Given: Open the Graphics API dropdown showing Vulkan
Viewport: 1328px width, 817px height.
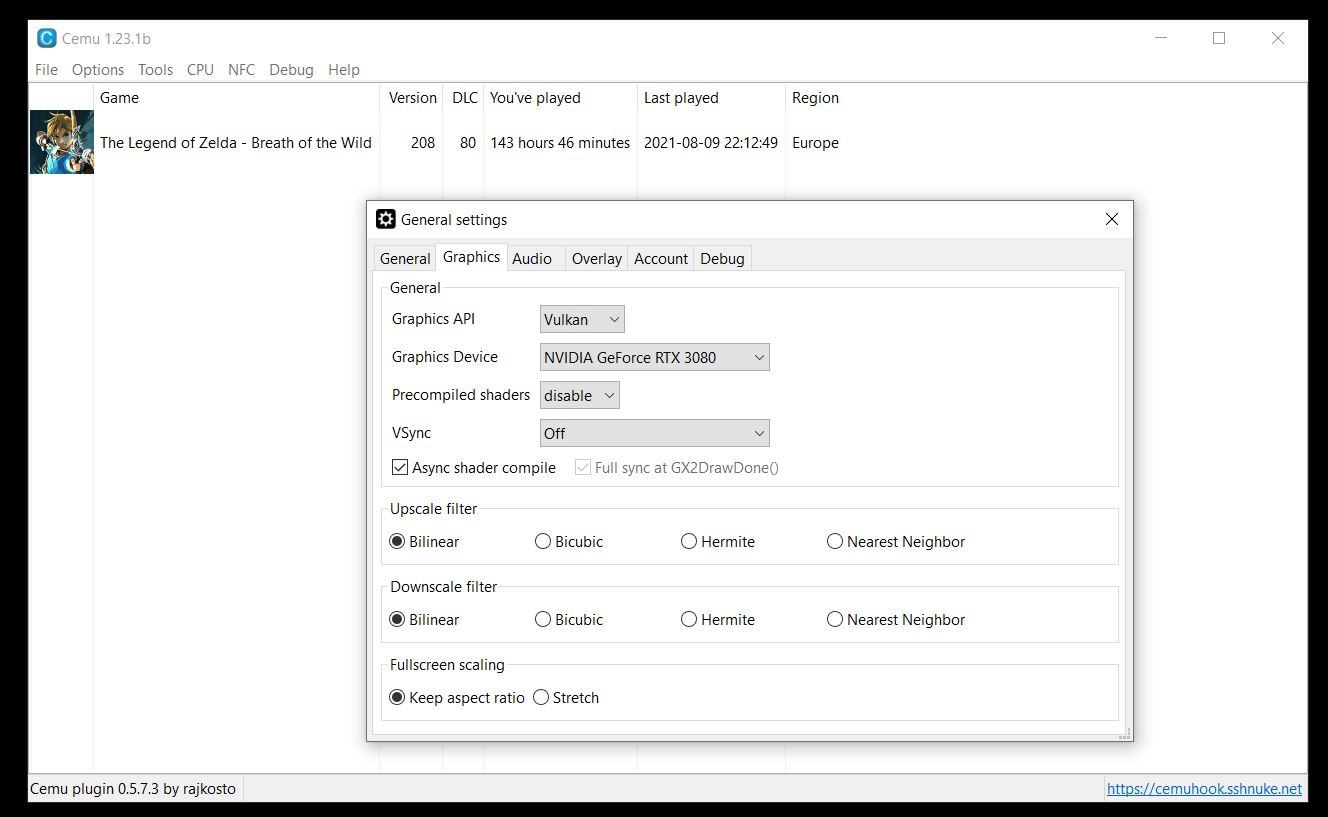Looking at the screenshot, I should pos(582,319).
